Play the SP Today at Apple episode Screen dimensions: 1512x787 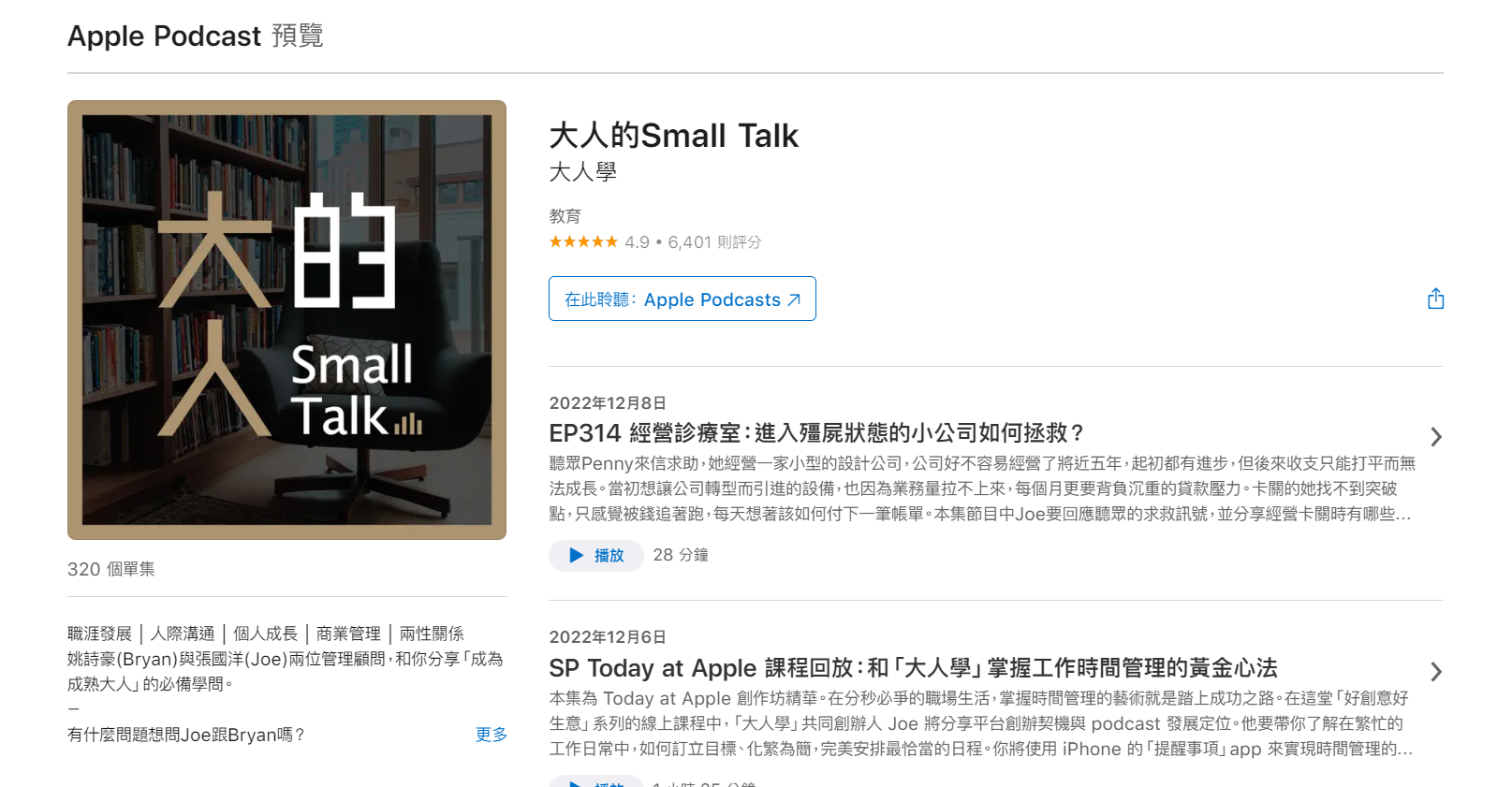(x=596, y=782)
